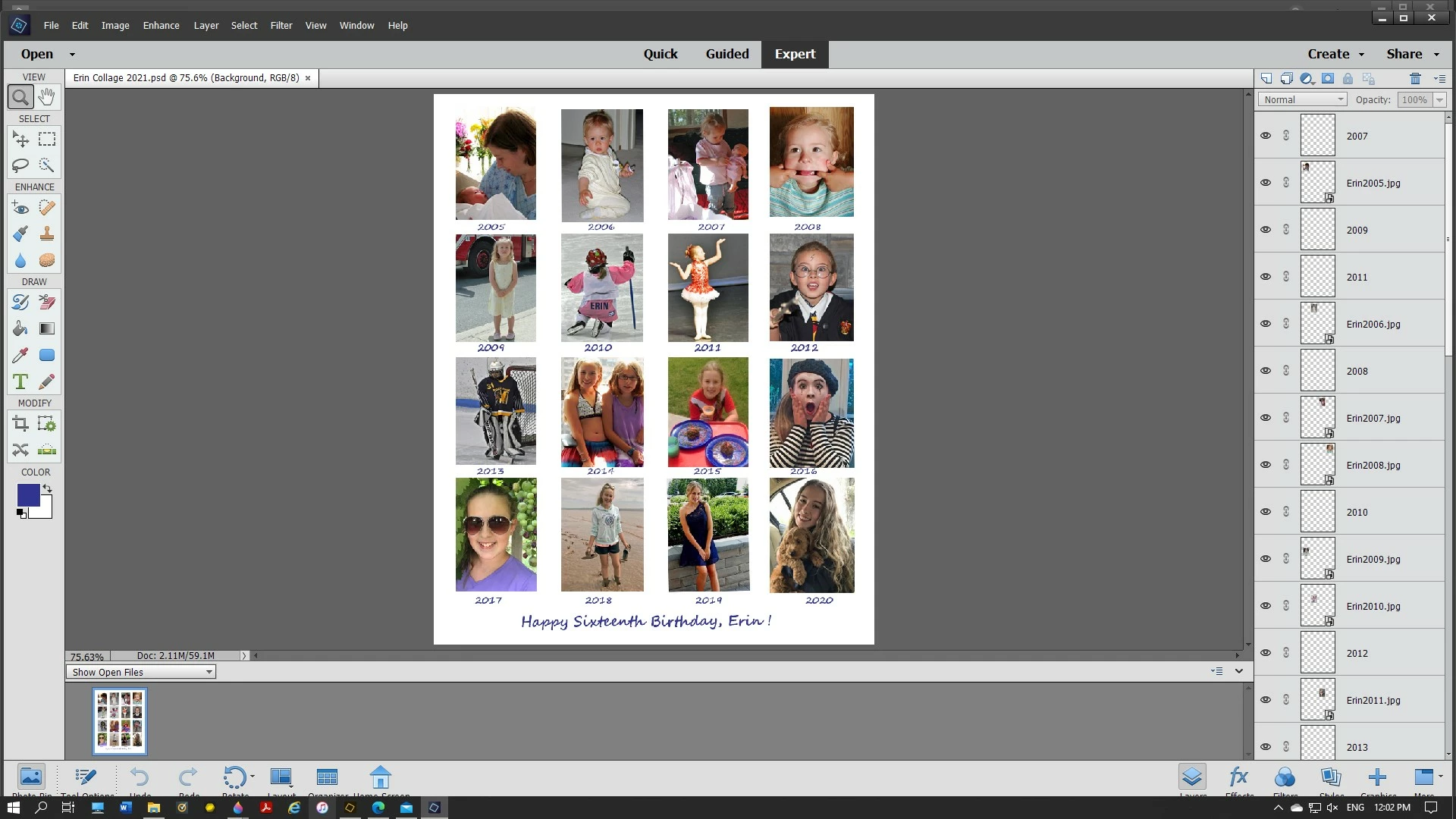This screenshot has width=1456, height=819.
Task: Switch to the Guided tab
Action: pyautogui.click(x=726, y=54)
